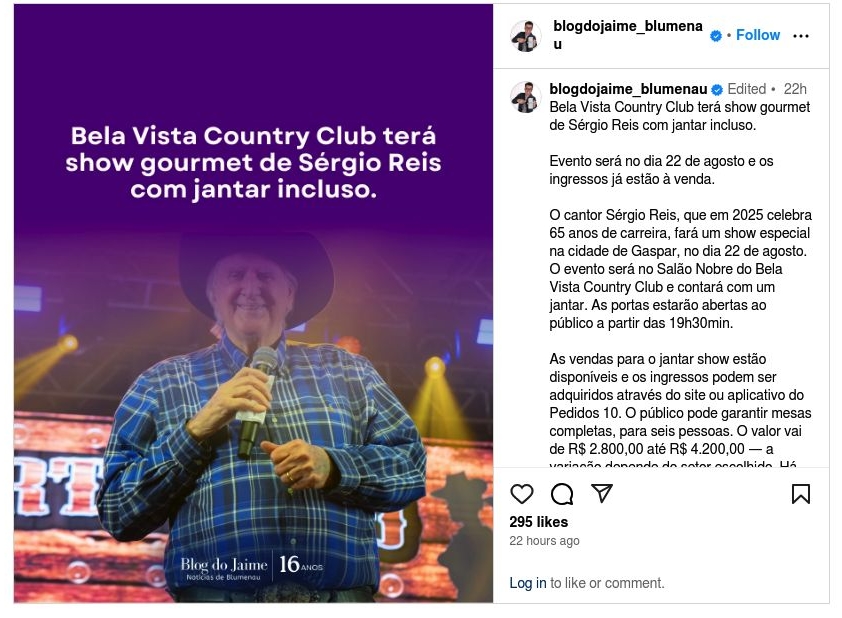Click the header profile avatar
This screenshot has width=842, height=618.
click(x=525, y=36)
